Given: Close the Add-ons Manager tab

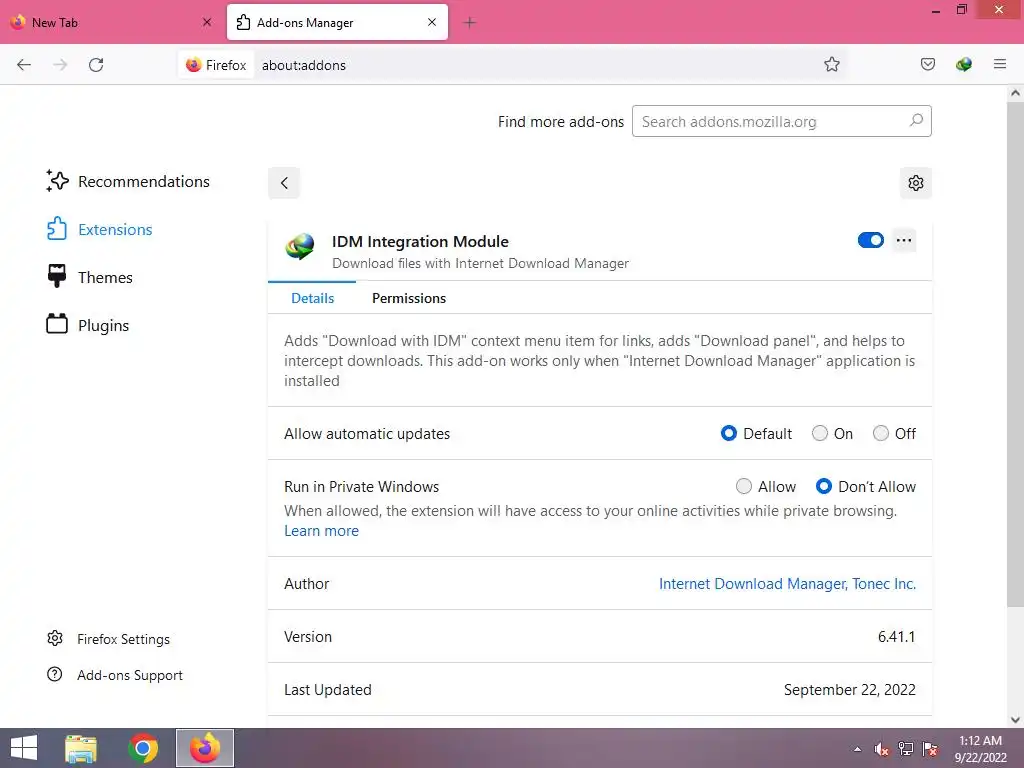Looking at the screenshot, I should pos(432,22).
